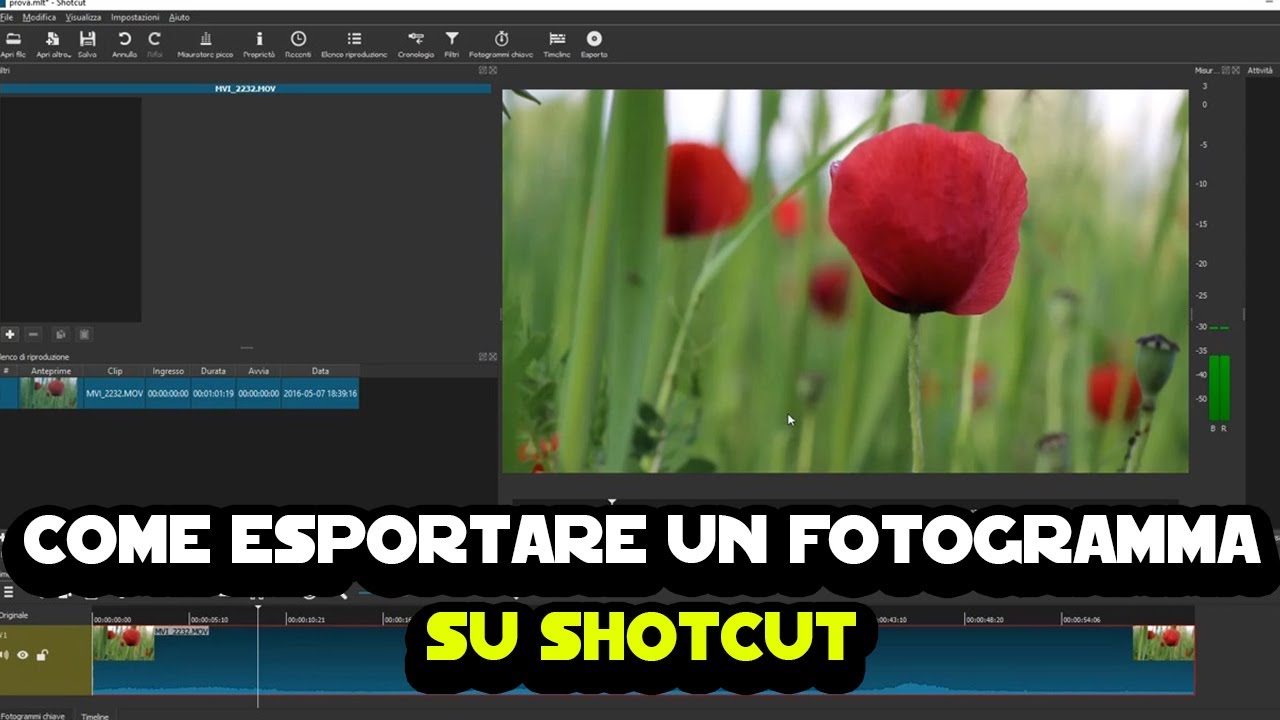Save the project with Salva
Screen dimensions: 1280x720
(87, 44)
